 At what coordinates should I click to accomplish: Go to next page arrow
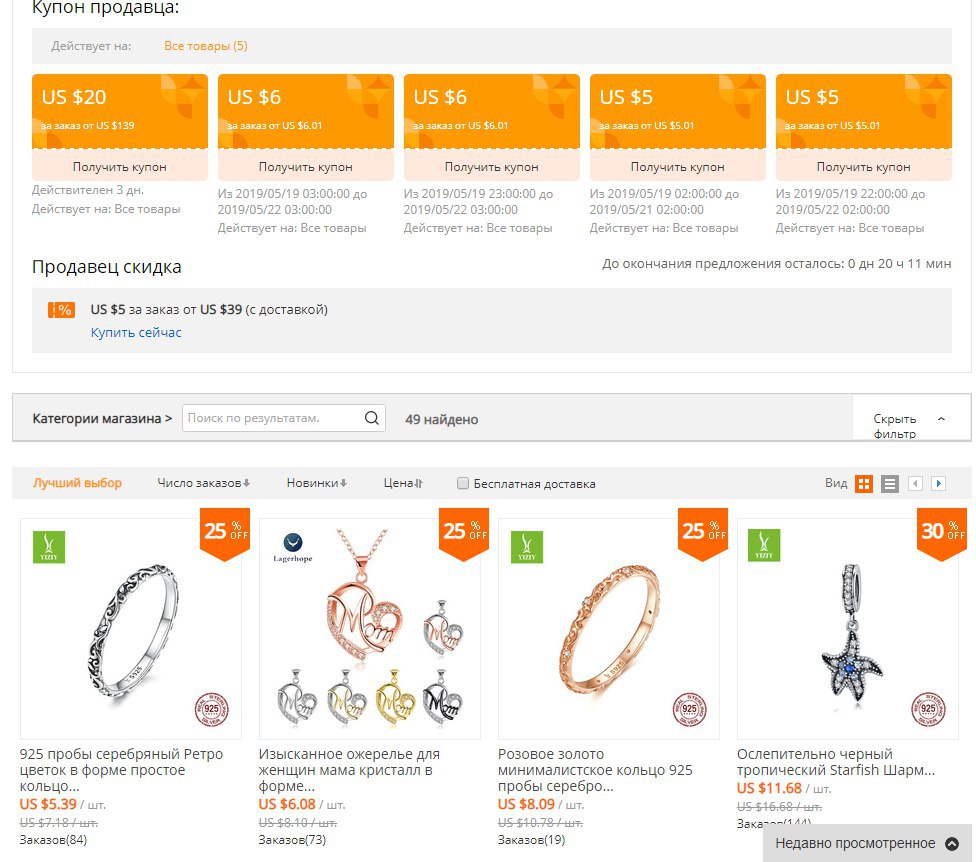(x=939, y=484)
